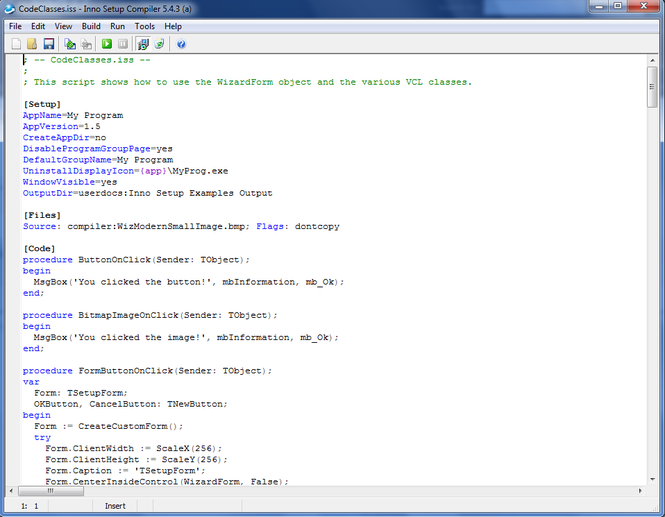The width and height of the screenshot is (665, 517).
Task: Click 'procedure BitmapImageOnClick' declaration line
Action: tap(150, 315)
